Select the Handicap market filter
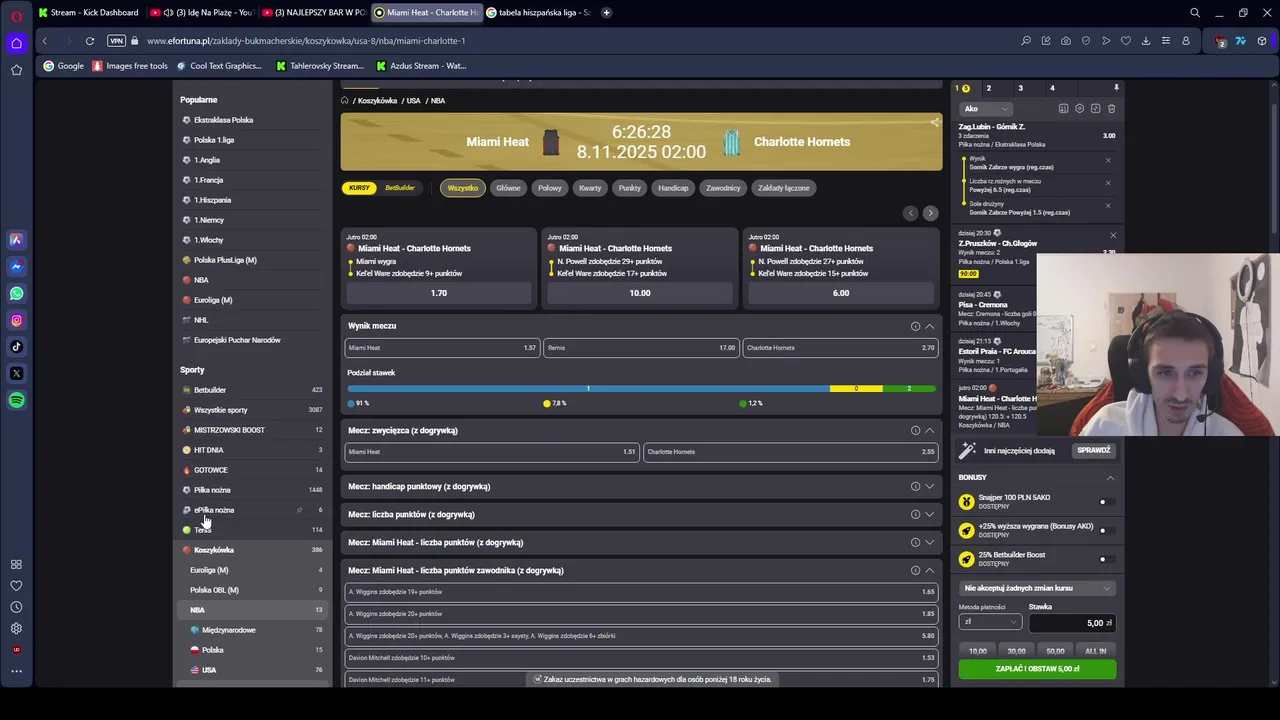Screen dimensions: 1280x720 (673, 188)
